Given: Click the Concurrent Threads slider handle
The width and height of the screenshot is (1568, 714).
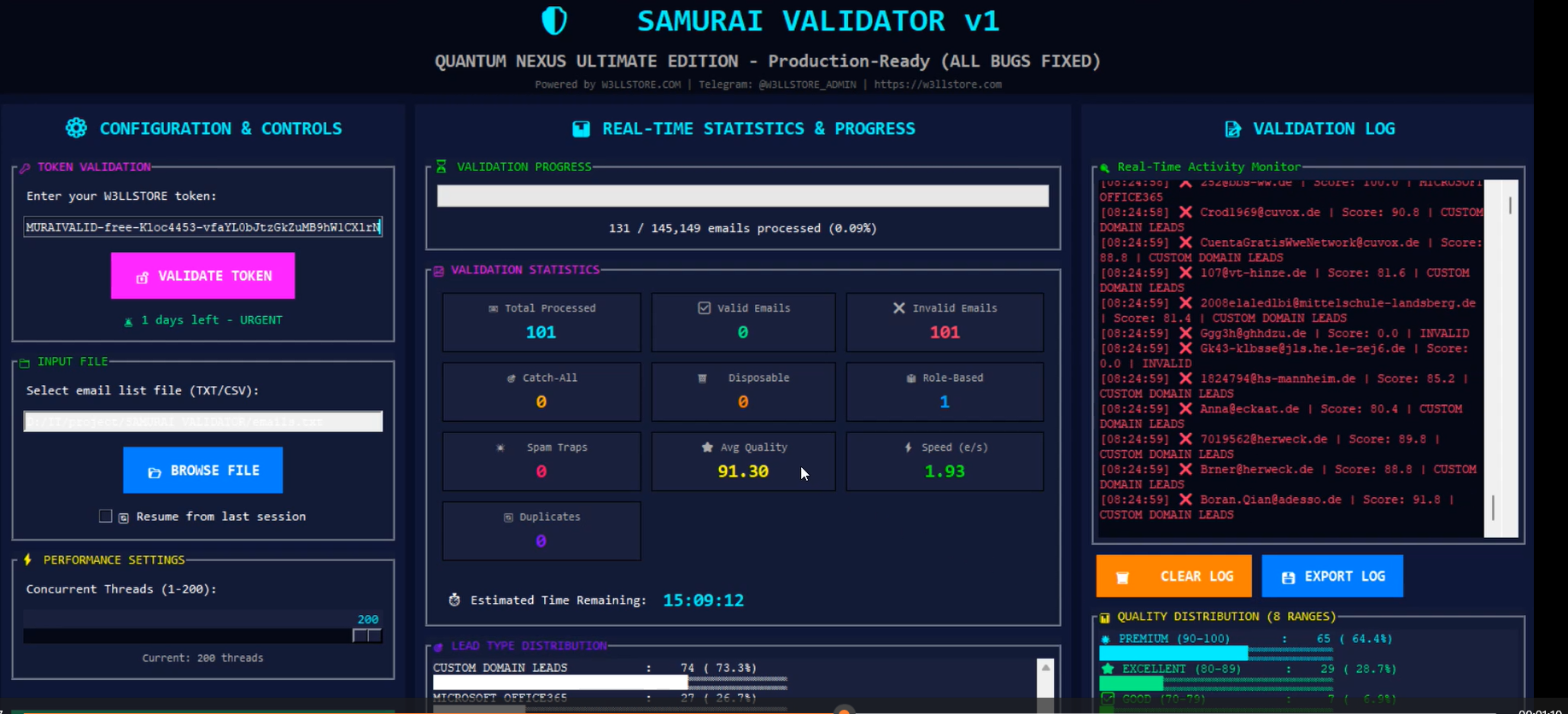Looking at the screenshot, I should pos(367,635).
